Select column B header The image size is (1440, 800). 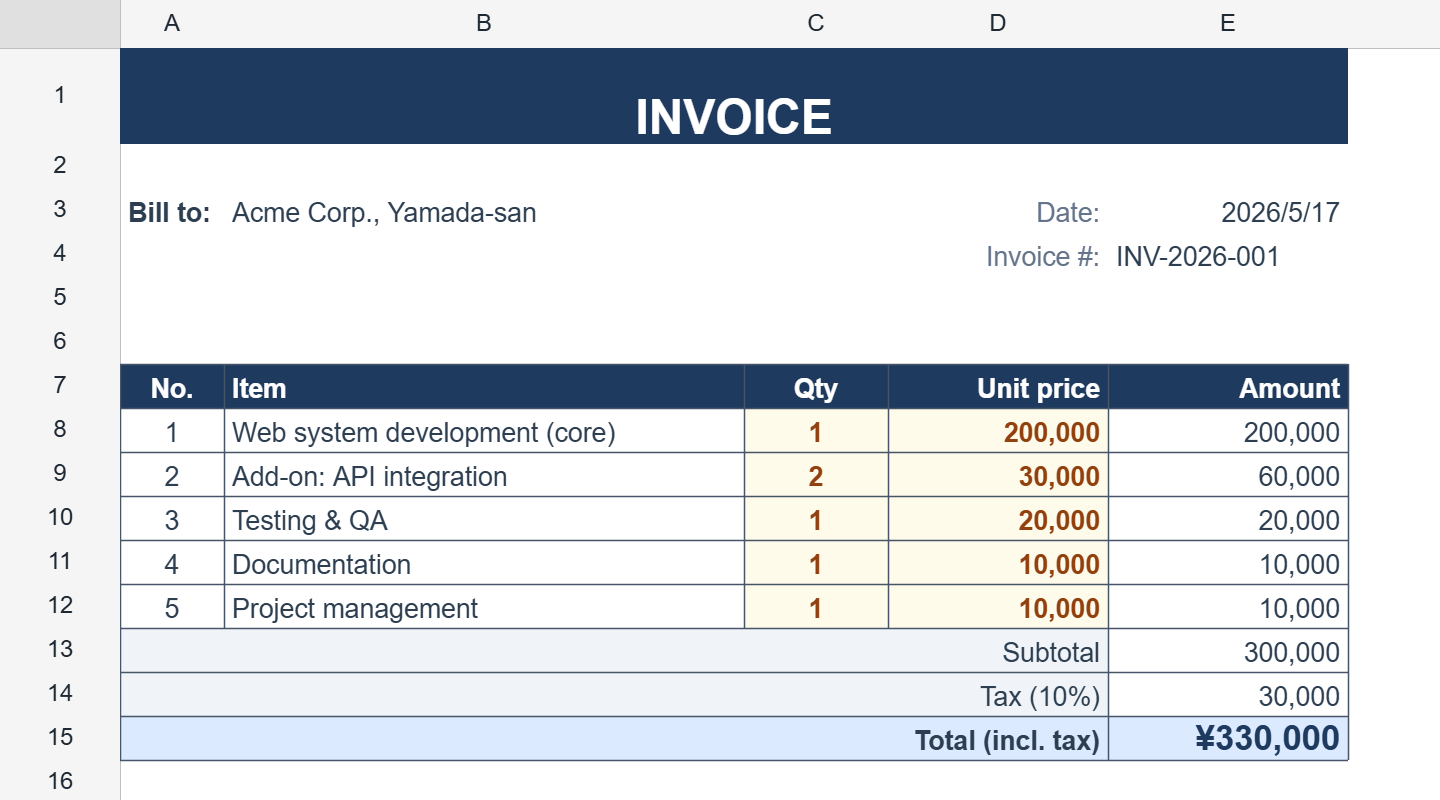(x=484, y=24)
